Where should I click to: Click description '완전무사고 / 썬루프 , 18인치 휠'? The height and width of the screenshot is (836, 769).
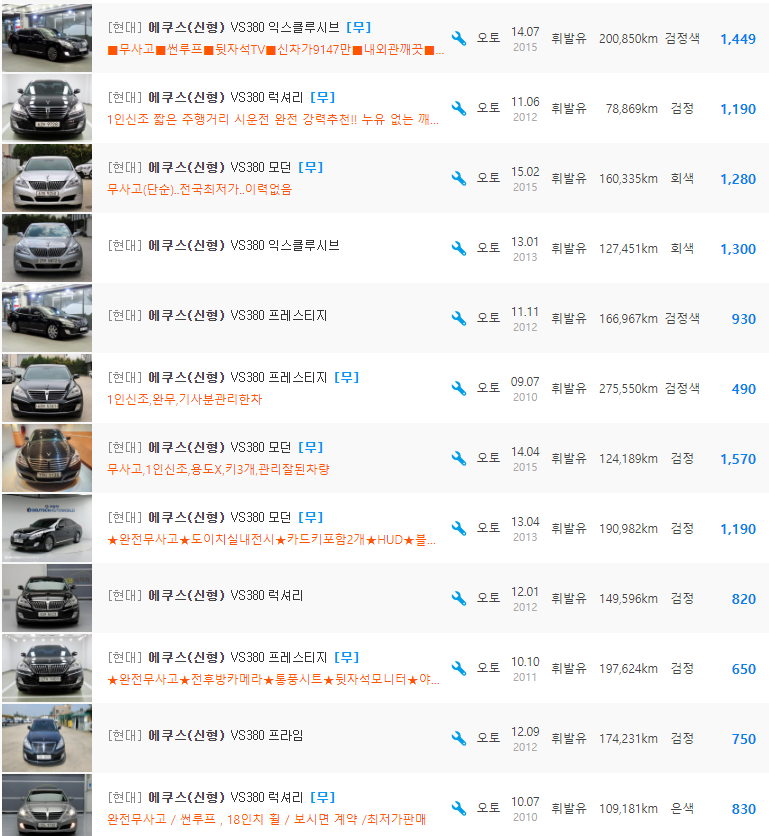pyautogui.click(x=267, y=819)
